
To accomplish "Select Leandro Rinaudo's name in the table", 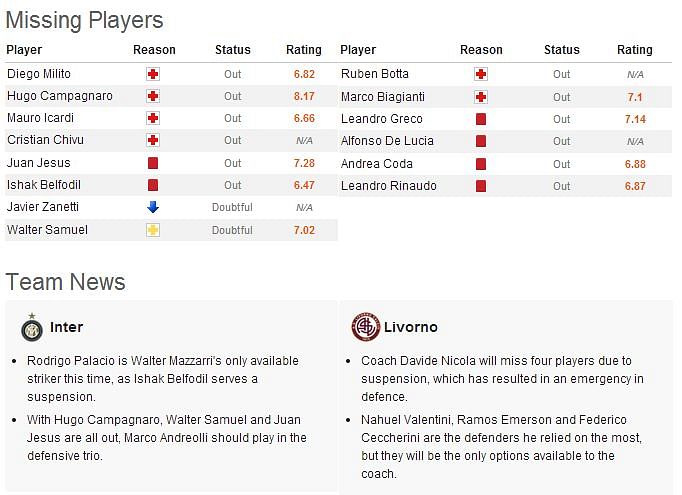I will pyautogui.click(x=389, y=186).
